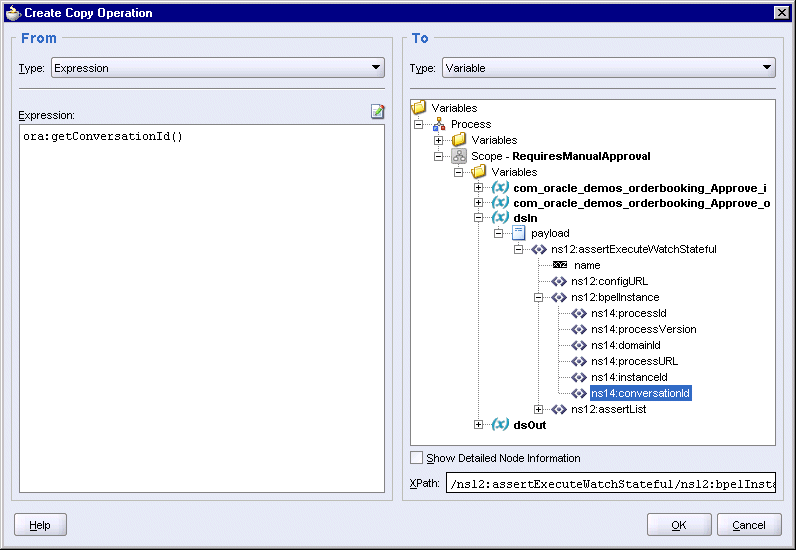Collapse the ns12:bpelInstance node
The image size is (796, 550).
click(539, 298)
